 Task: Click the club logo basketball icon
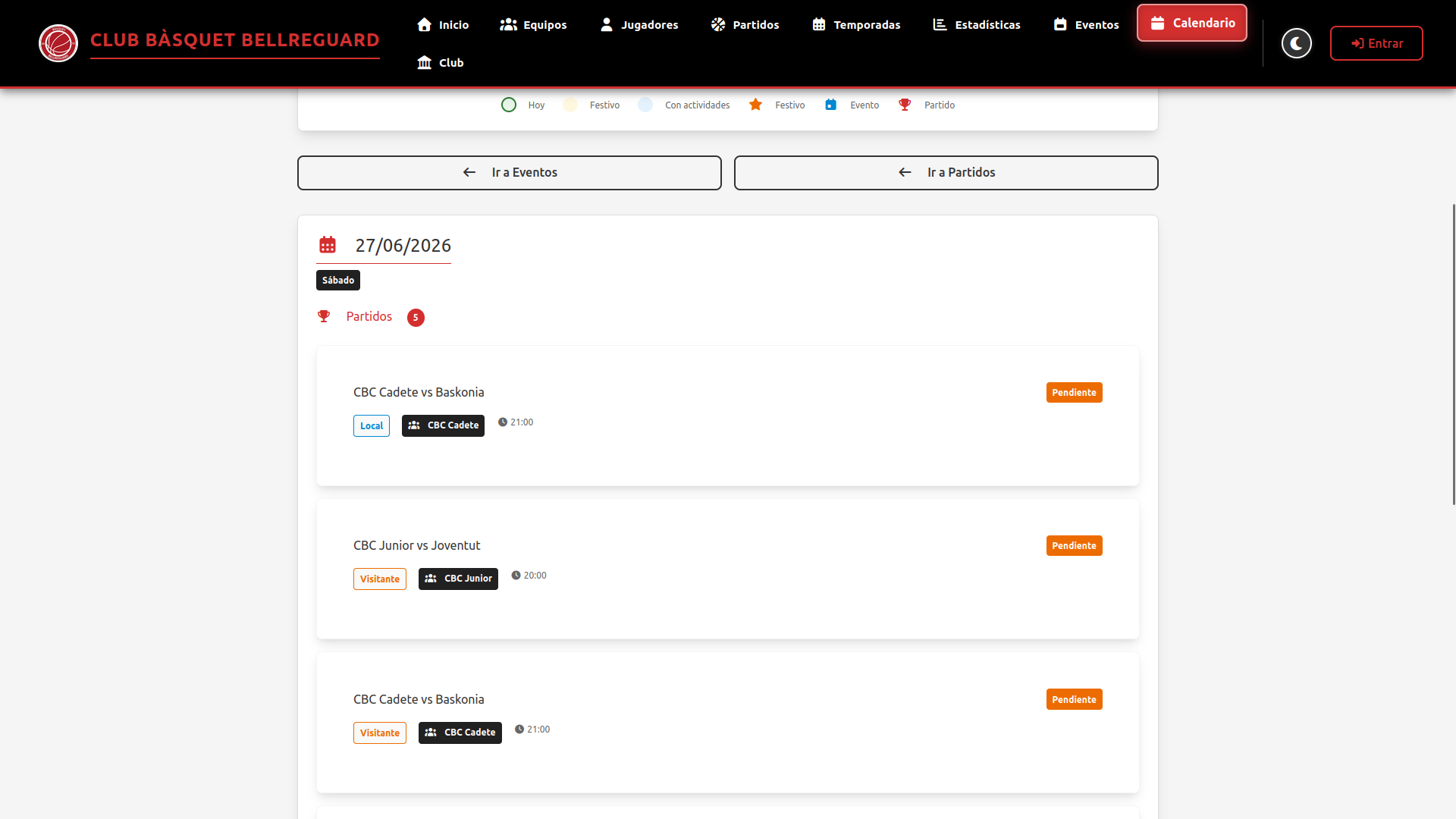click(x=58, y=43)
